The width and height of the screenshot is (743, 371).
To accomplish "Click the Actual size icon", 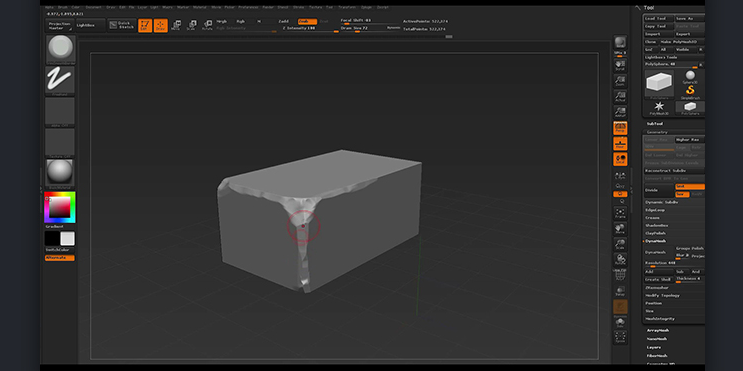I will (620, 97).
